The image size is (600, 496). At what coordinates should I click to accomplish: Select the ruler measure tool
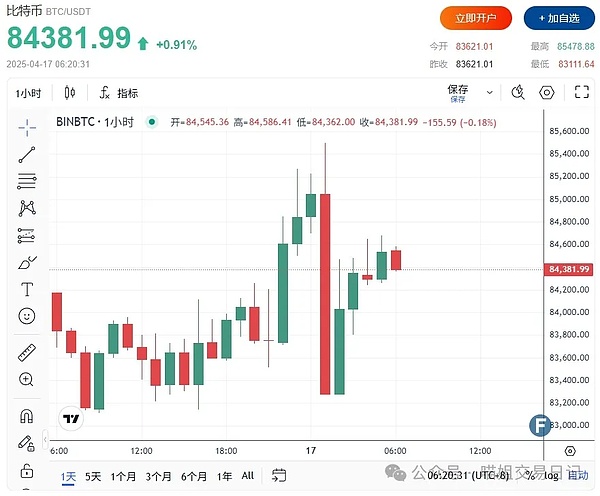click(27, 352)
